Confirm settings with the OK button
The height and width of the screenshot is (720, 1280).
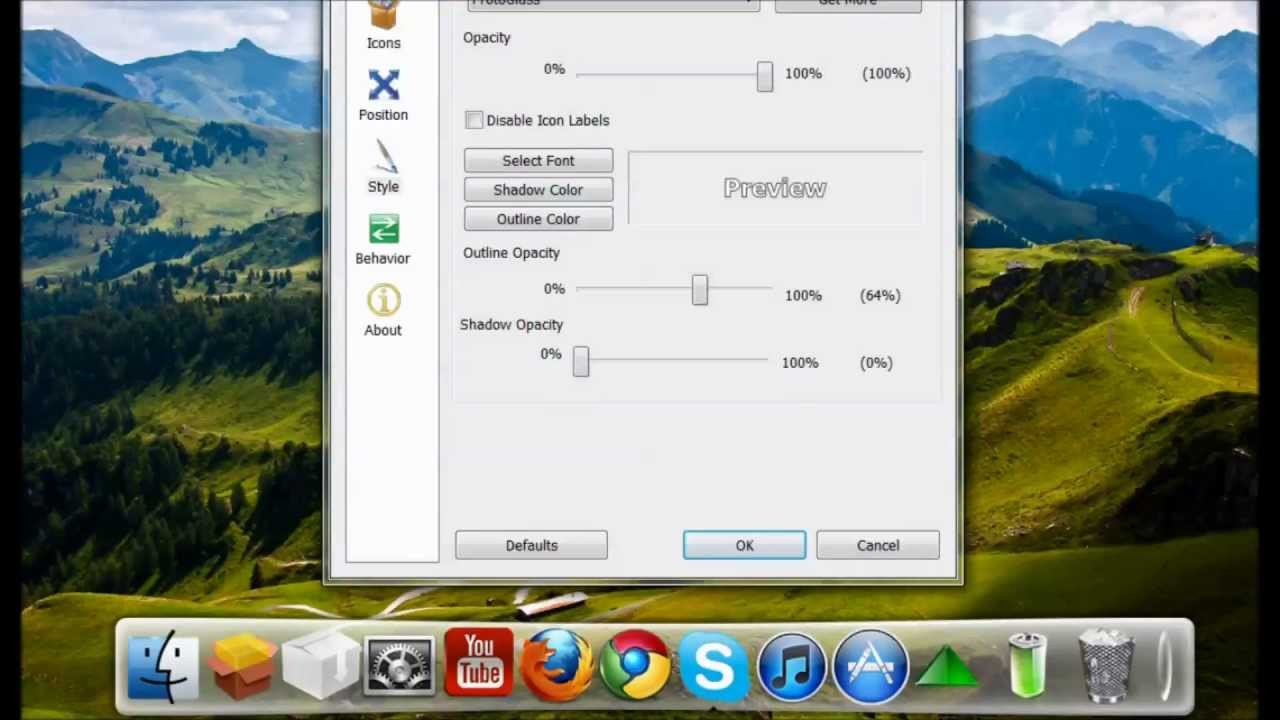pos(744,545)
